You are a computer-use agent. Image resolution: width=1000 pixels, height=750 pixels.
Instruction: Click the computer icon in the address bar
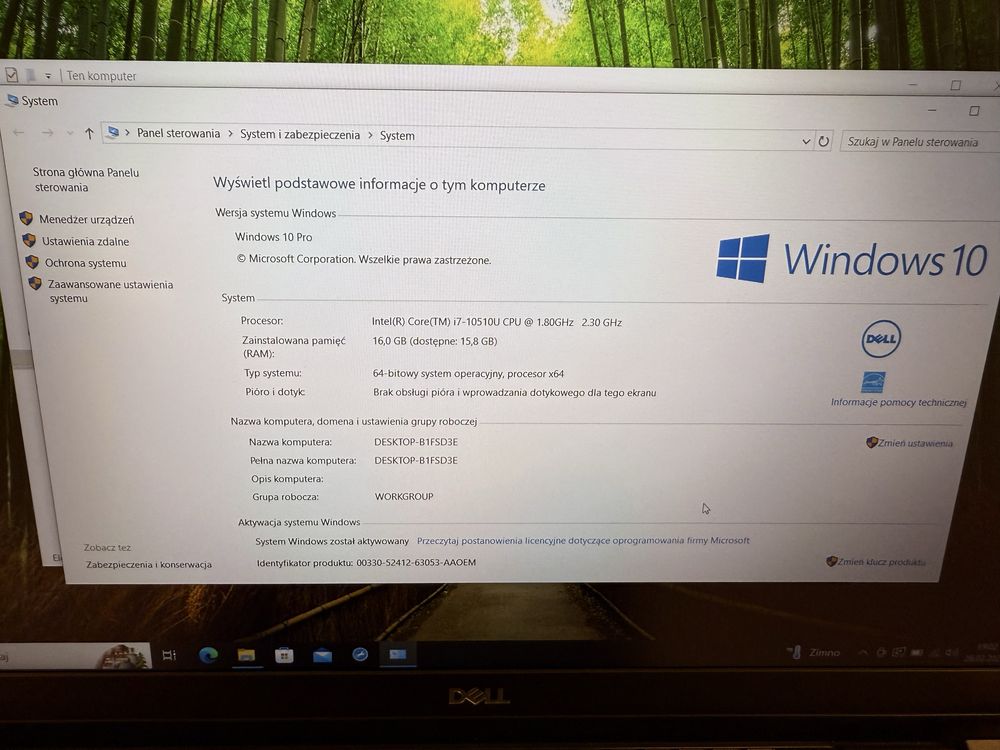click(x=113, y=132)
